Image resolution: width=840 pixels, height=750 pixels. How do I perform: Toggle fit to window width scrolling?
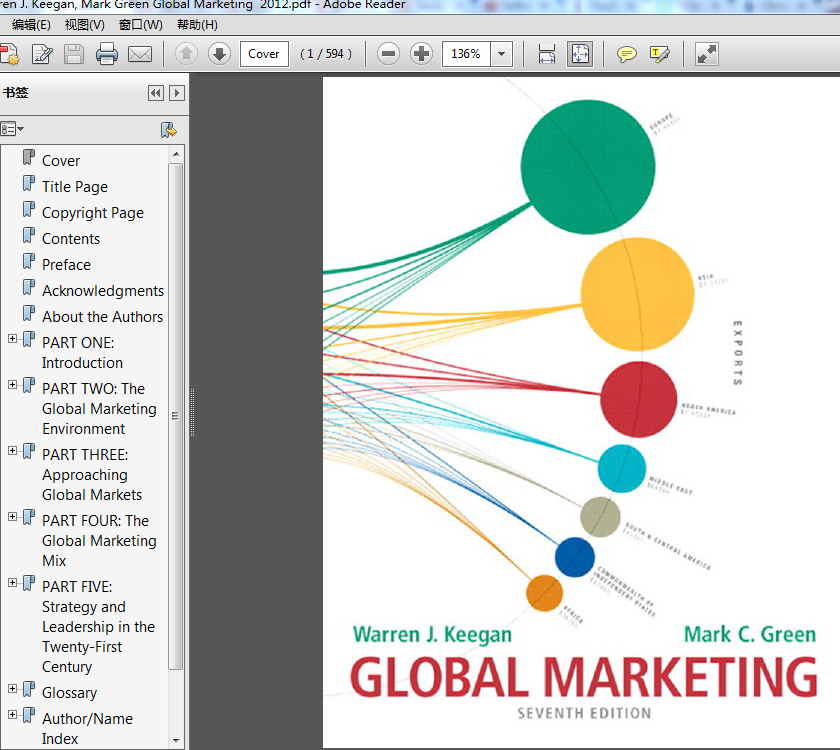[546, 54]
